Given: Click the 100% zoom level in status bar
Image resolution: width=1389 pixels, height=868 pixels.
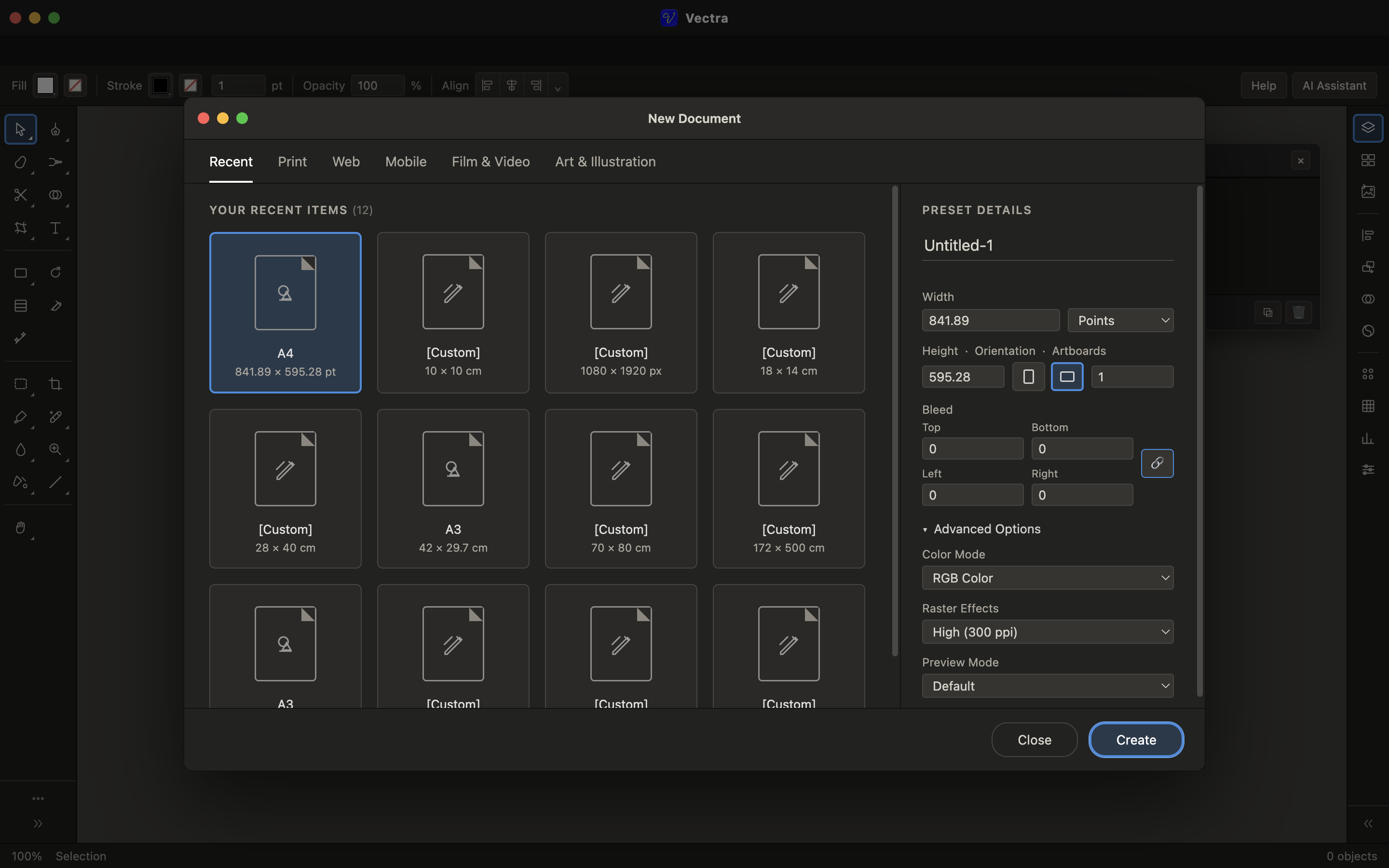Looking at the screenshot, I should coord(27,856).
